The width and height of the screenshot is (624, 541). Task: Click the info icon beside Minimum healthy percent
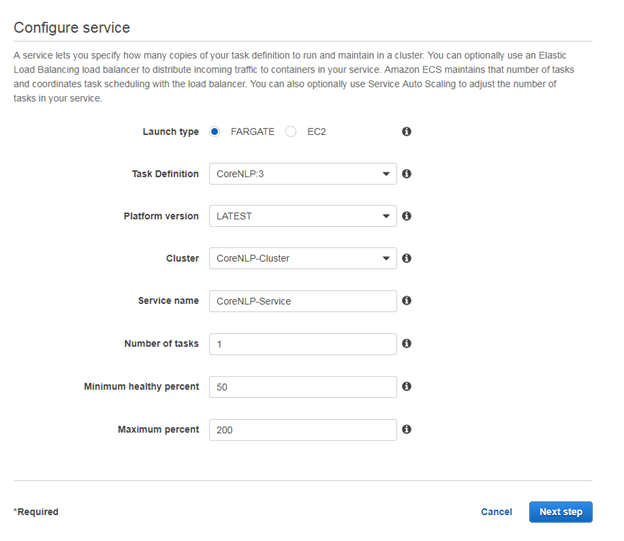tap(406, 386)
